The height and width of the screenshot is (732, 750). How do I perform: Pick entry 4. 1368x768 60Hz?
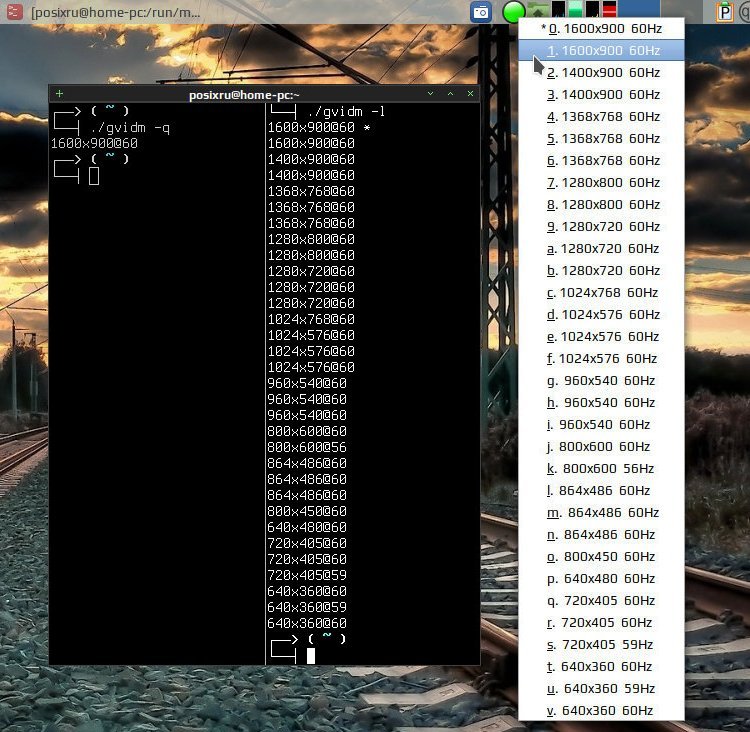pyautogui.click(x=601, y=116)
